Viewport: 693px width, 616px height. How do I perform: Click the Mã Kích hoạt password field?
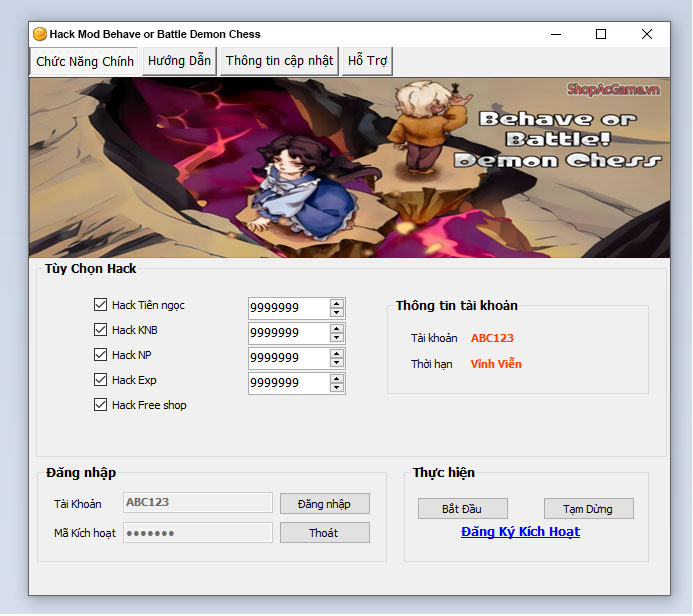198,533
